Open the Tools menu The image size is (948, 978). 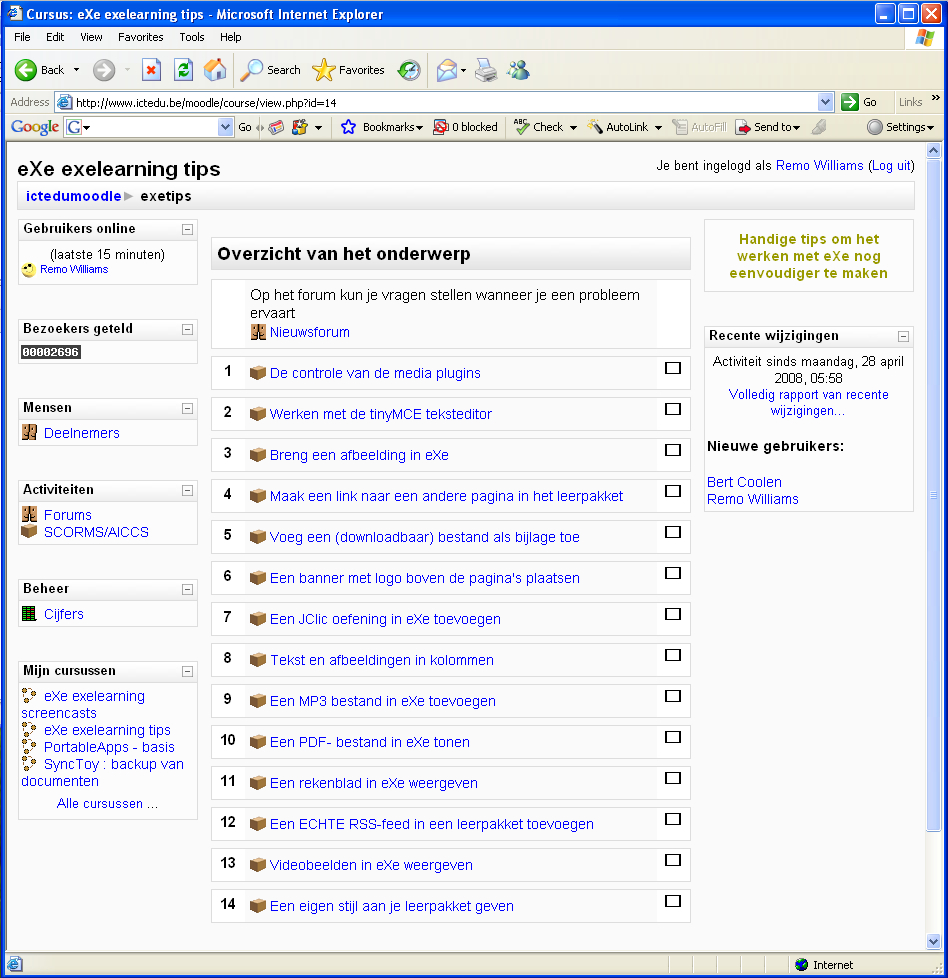click(x=191, y=37)
